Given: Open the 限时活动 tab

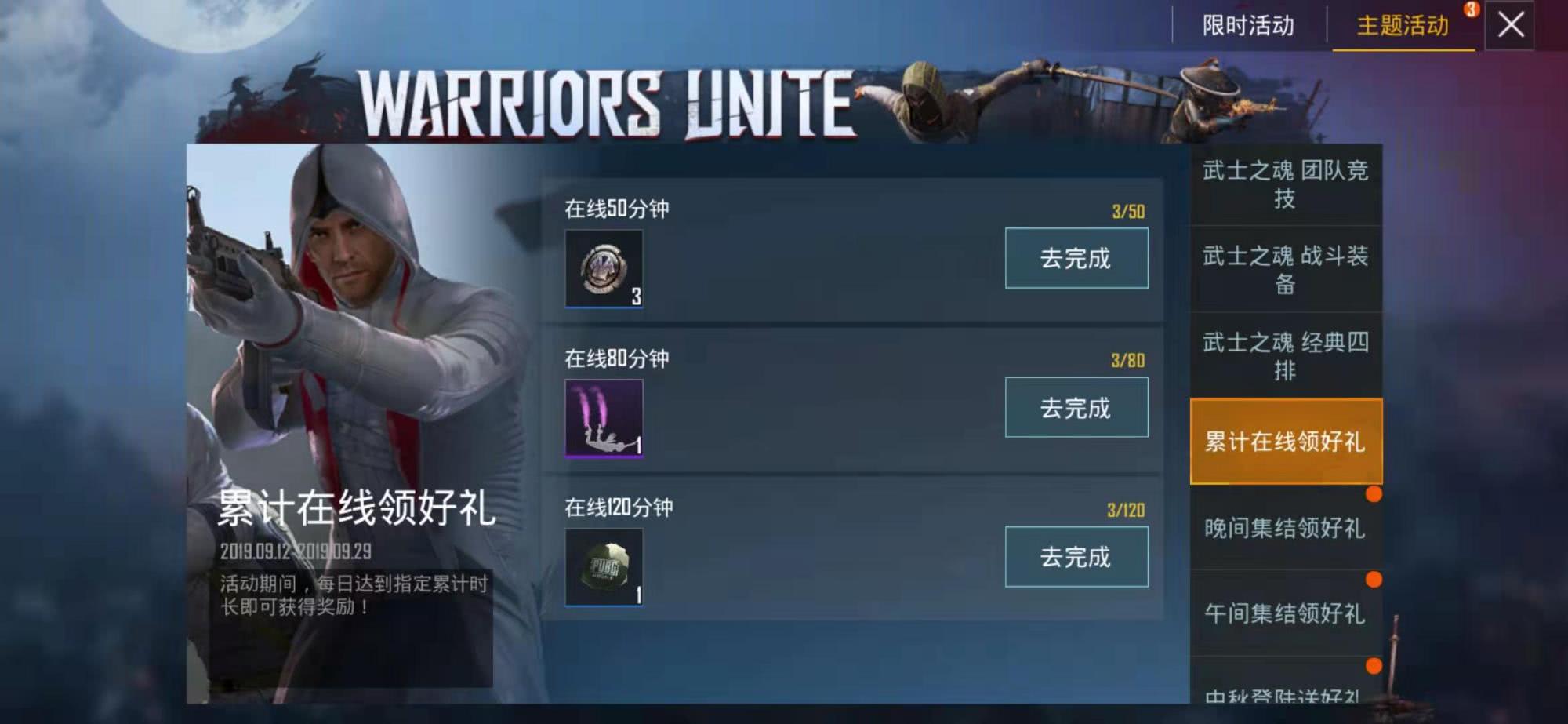Looking at the screenshot, I should [x=1248, y=26].
